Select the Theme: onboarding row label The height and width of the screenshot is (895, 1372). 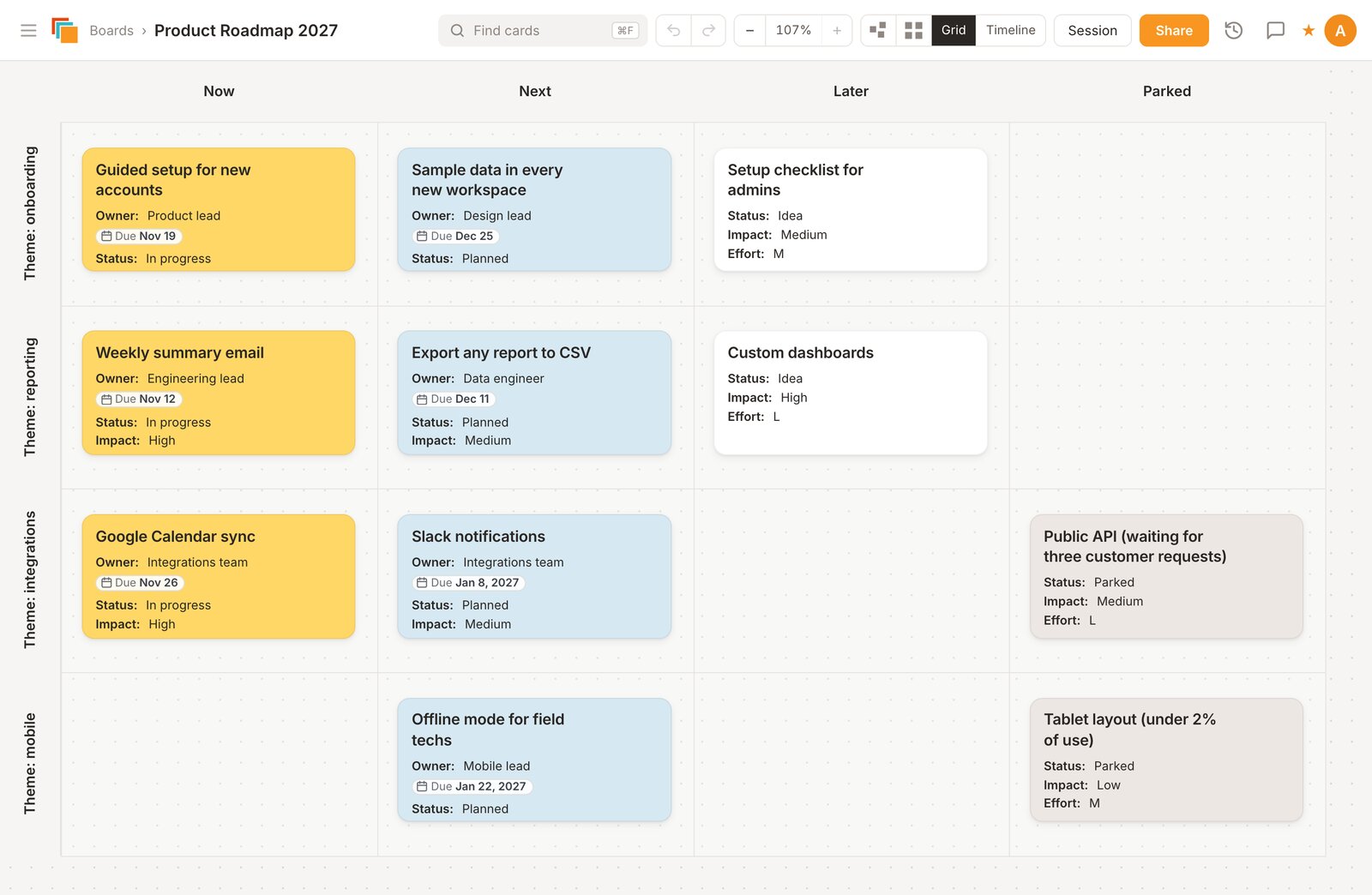tap(30, 213)
